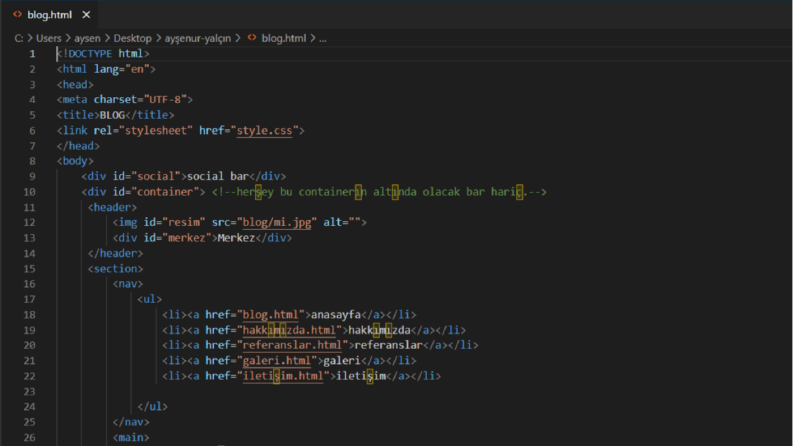Click the Merkez div text
793x446 pixels.
[236, 238]
